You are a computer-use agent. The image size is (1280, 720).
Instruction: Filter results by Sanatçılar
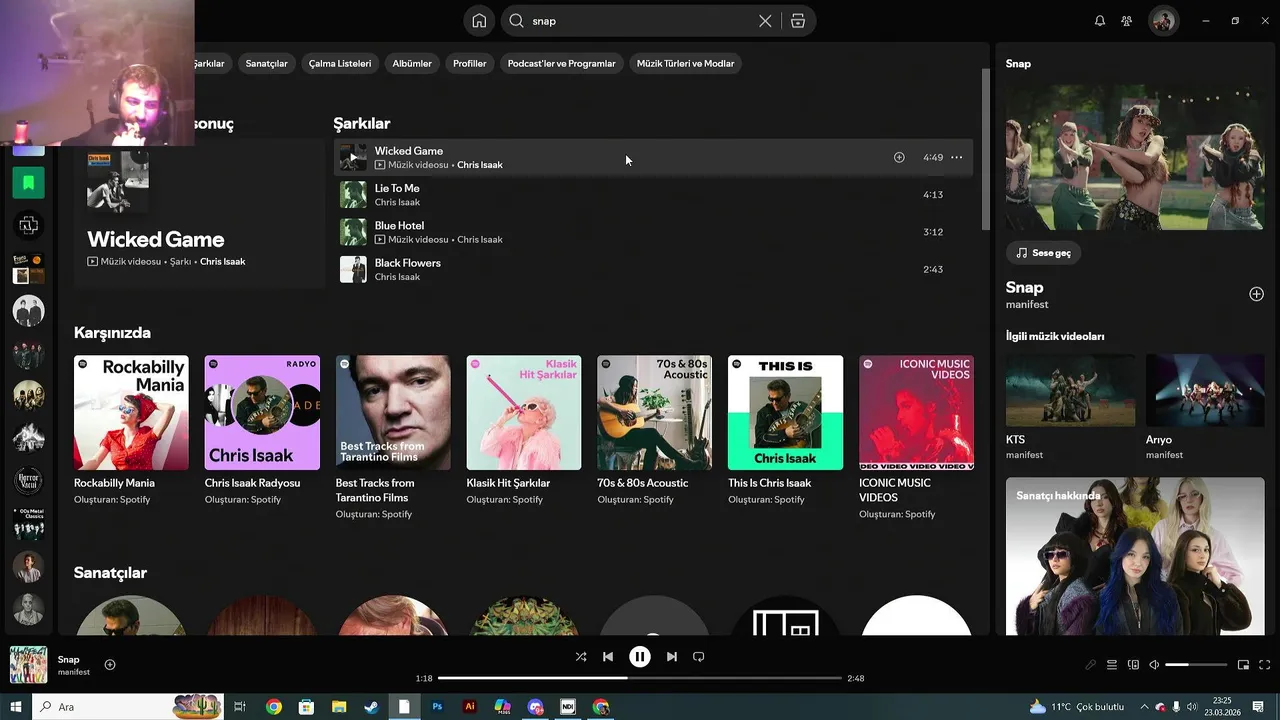pos(266,63)
